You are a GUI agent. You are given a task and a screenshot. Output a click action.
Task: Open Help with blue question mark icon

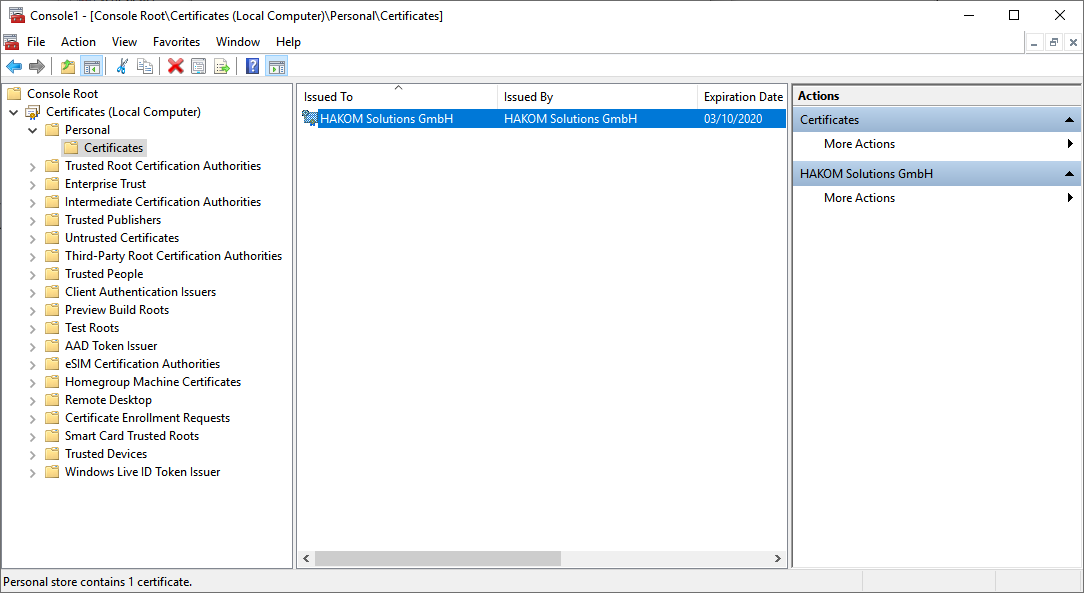(x=252, y=67)
